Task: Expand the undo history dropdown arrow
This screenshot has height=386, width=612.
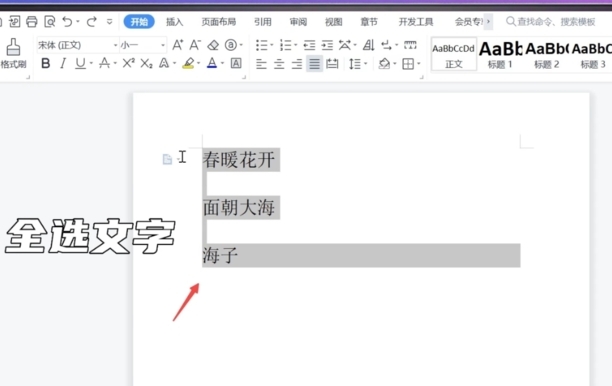Action: pos(78,21)
